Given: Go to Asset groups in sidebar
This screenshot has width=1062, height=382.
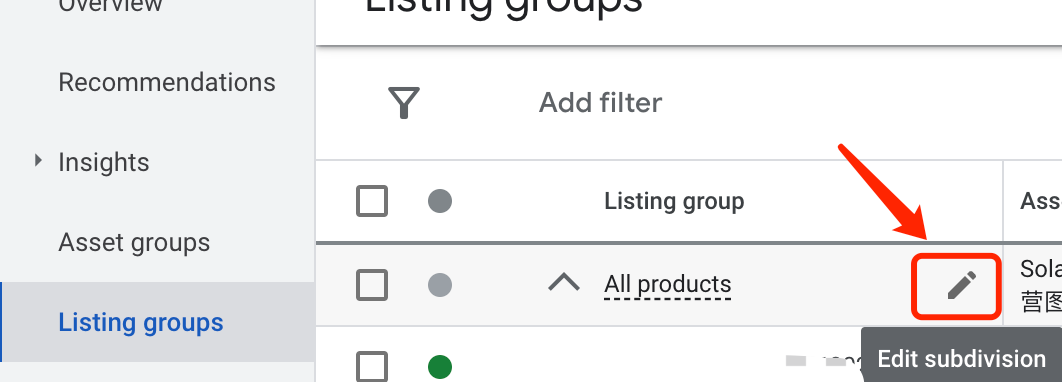Looking at the screenshot, I should pyautogui.click(x=134, y=242).
